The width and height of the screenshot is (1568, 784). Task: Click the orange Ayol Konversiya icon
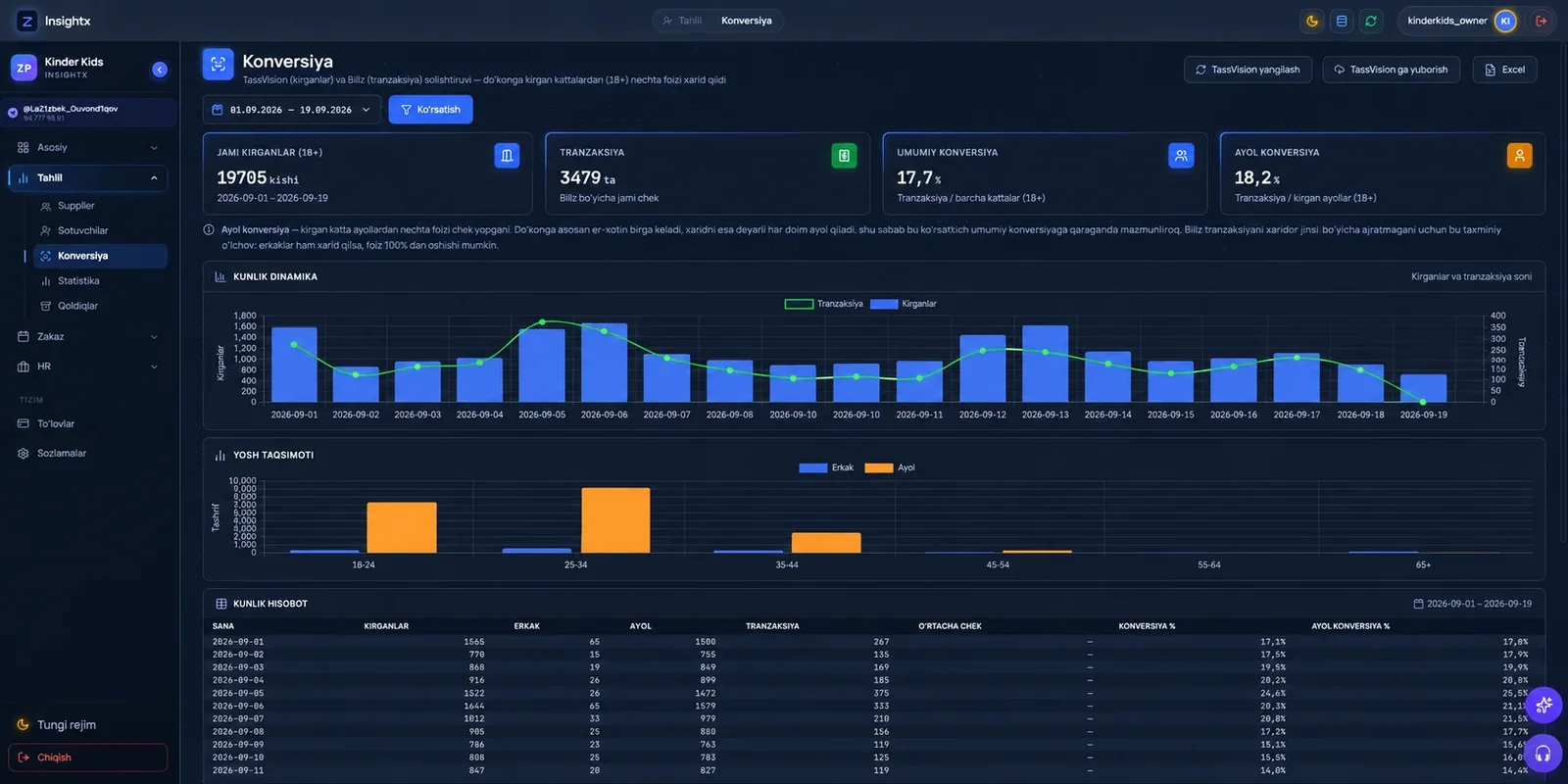(x=1519, y=155)
